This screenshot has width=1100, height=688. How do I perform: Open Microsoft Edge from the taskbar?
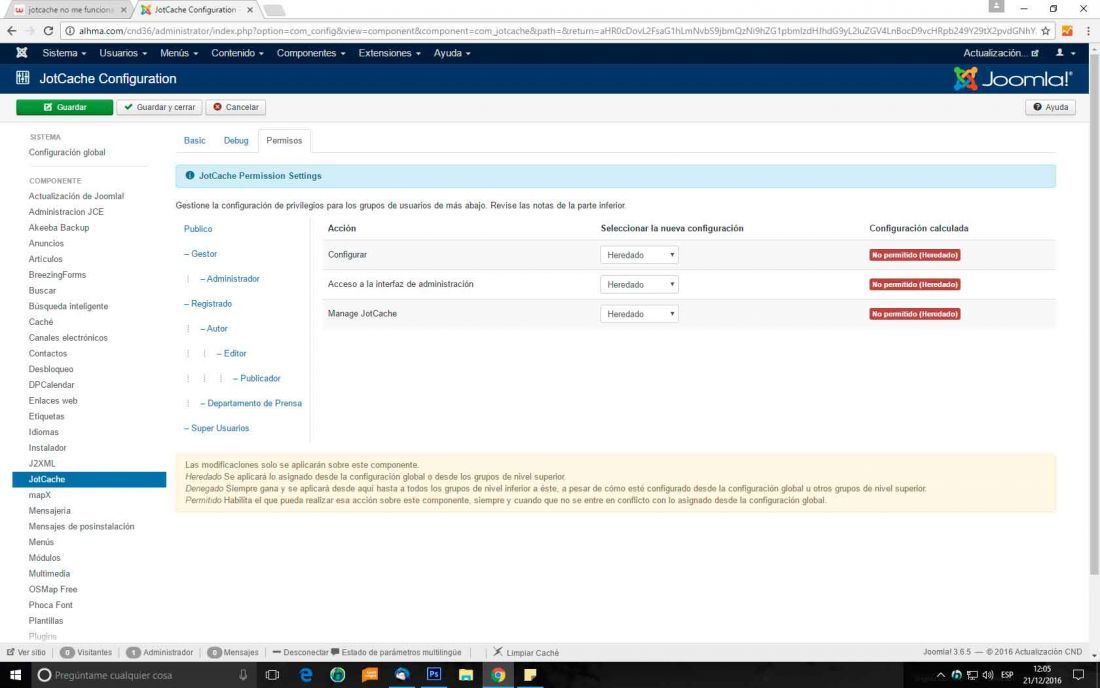pos(306,675)
